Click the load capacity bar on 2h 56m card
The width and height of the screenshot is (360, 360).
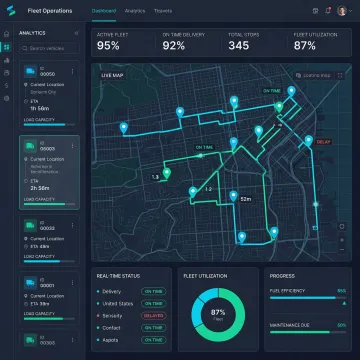point(49,204)
